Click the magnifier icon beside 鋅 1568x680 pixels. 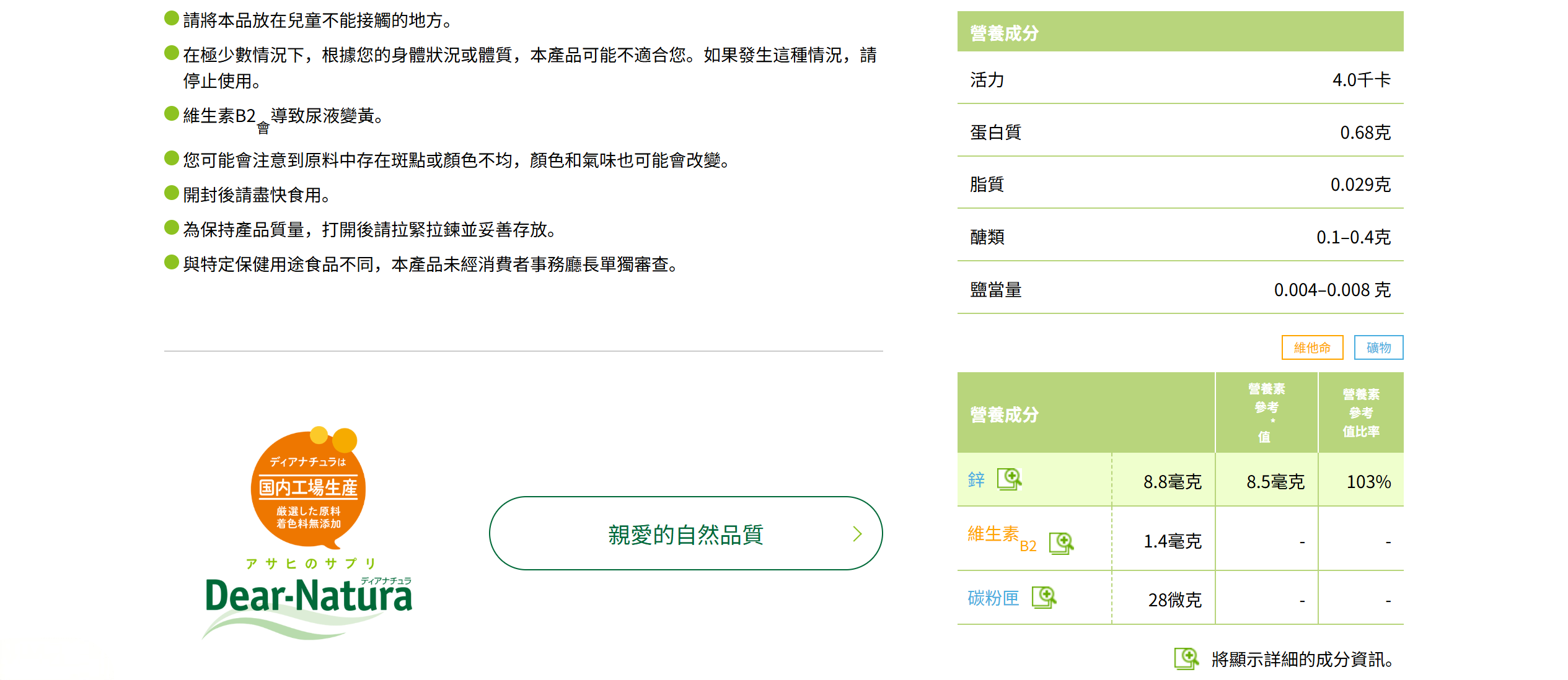point(1009,479)
